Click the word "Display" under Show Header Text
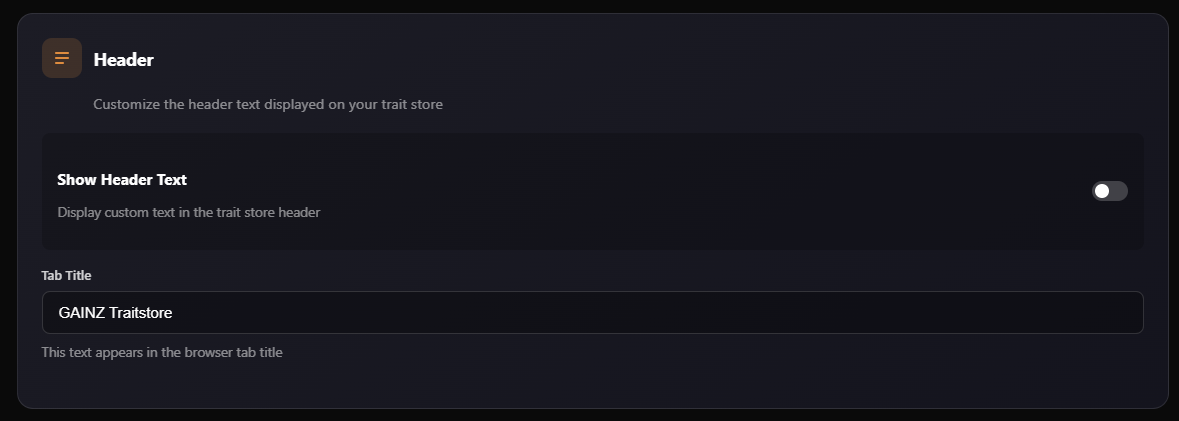 click(x=81, y=212)
